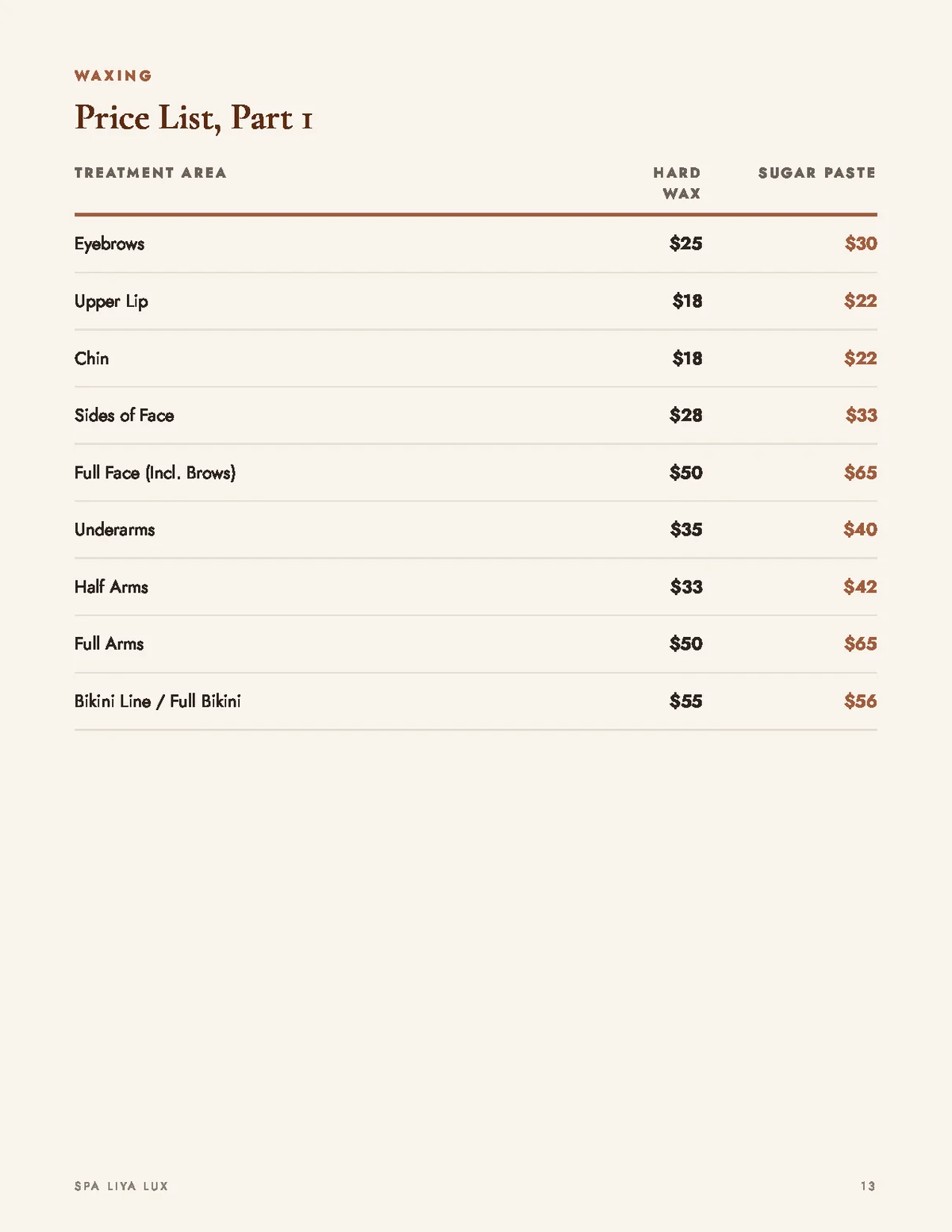The height and width of the screenshot is (1232, 952).
Task: Click the $25 Eyebrows hard wax price
Action: (685, 244)
